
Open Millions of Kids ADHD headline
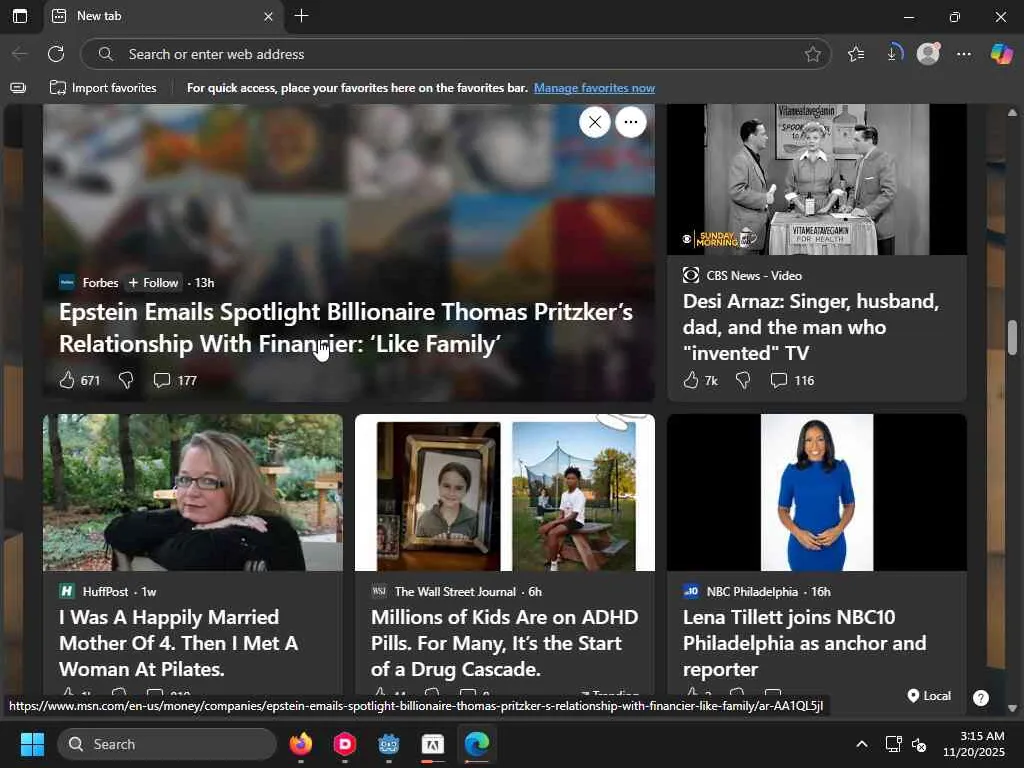[504, 643]
